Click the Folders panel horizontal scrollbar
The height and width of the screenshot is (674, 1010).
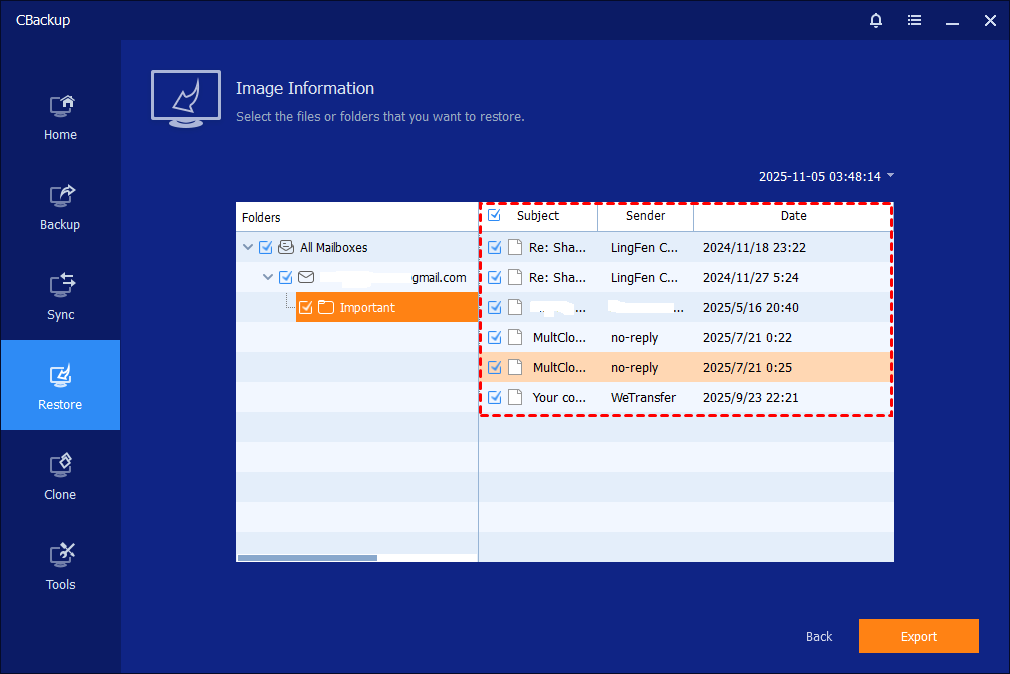pos(307,558)
